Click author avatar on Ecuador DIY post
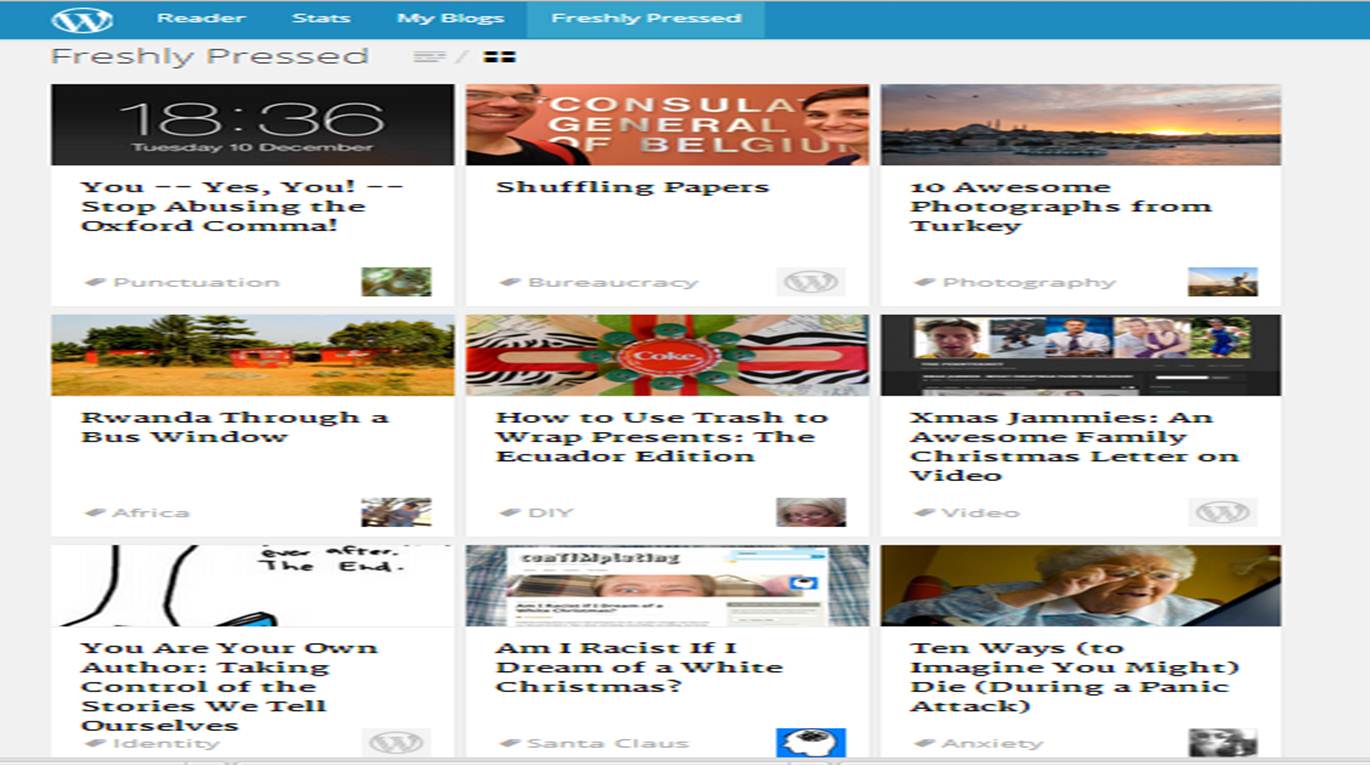This screenshot has height=765, width=1370. (x=811, y=512)
